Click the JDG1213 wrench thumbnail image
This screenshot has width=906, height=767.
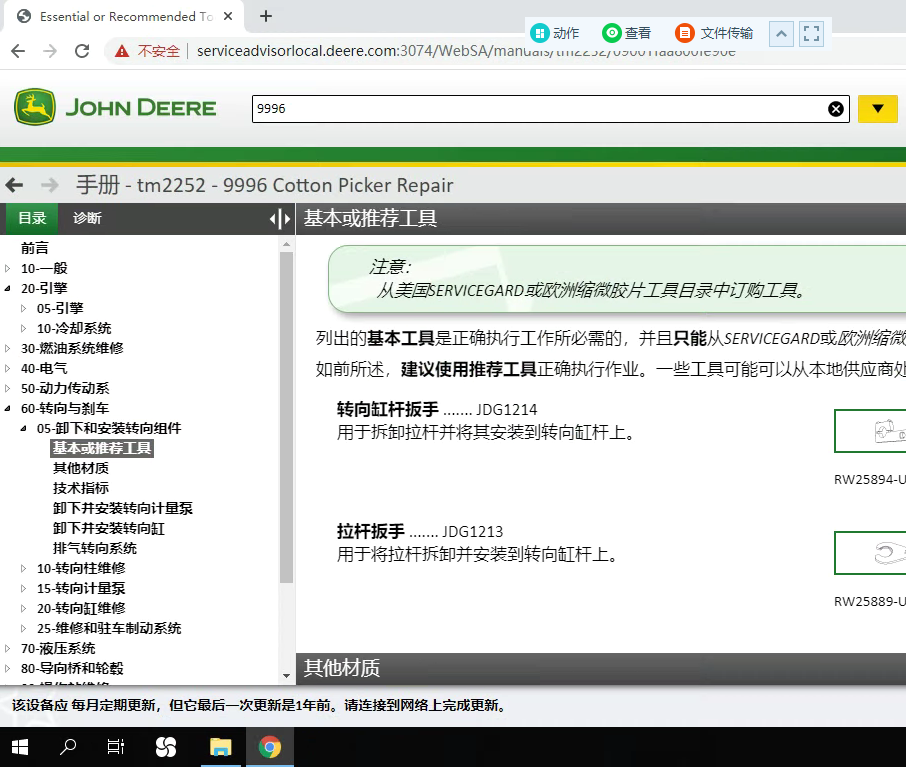coord(871,553)
